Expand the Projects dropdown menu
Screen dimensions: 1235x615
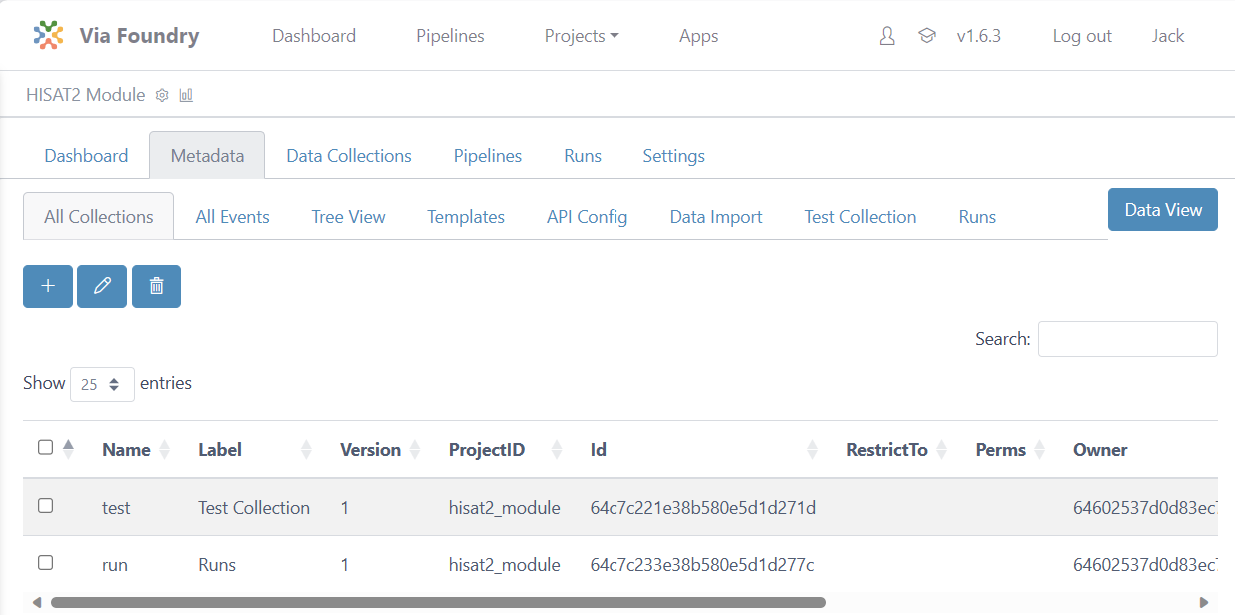click(x=581, y=36)
